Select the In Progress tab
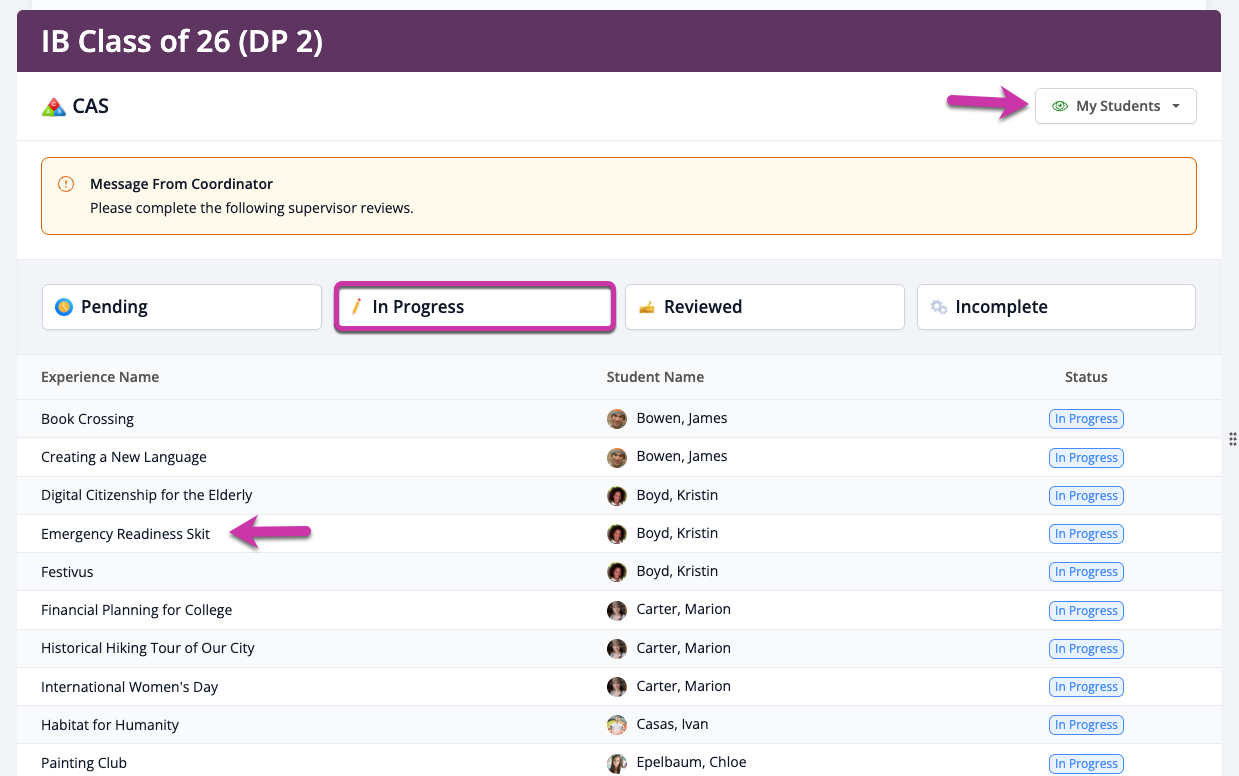This screenshot has width=1239, height=776. [473, 307]
